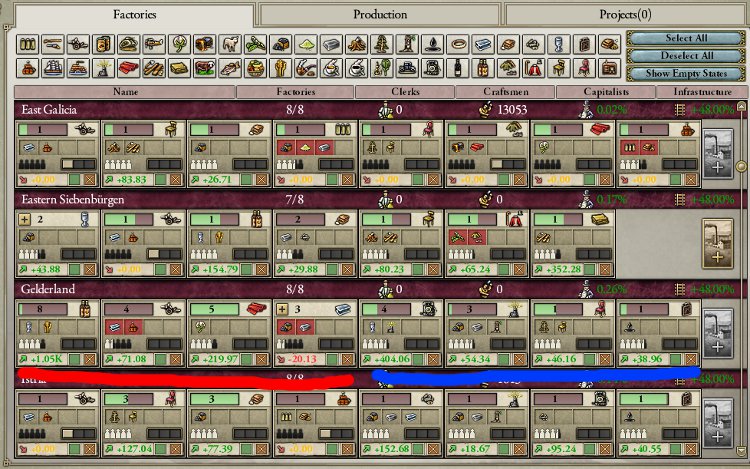This screenshot has height=469, width=750.
Task: Close the Eastern Siebenbürgen factory earning +352.28
Action: pos(607,268)
